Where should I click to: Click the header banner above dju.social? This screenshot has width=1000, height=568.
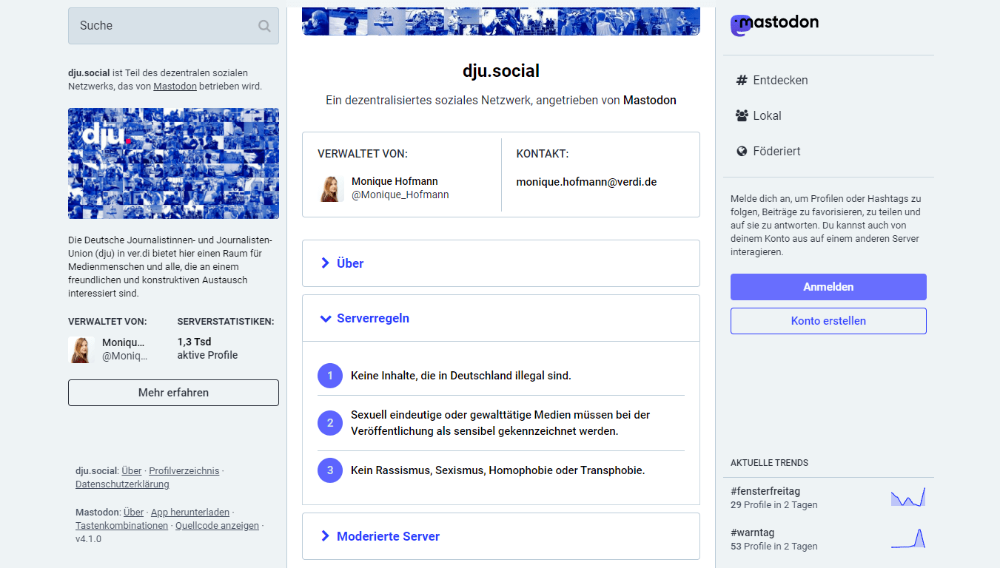coord(501,21)
